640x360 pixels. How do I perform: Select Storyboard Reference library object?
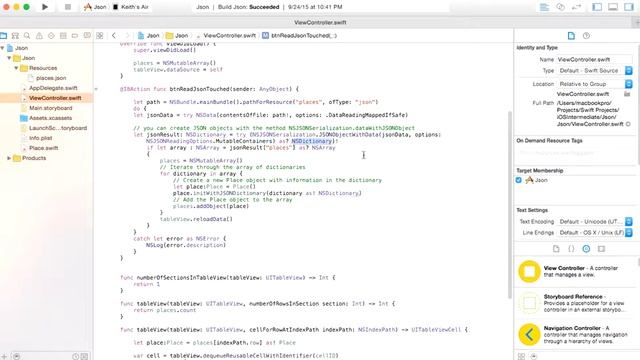[576, 303]
